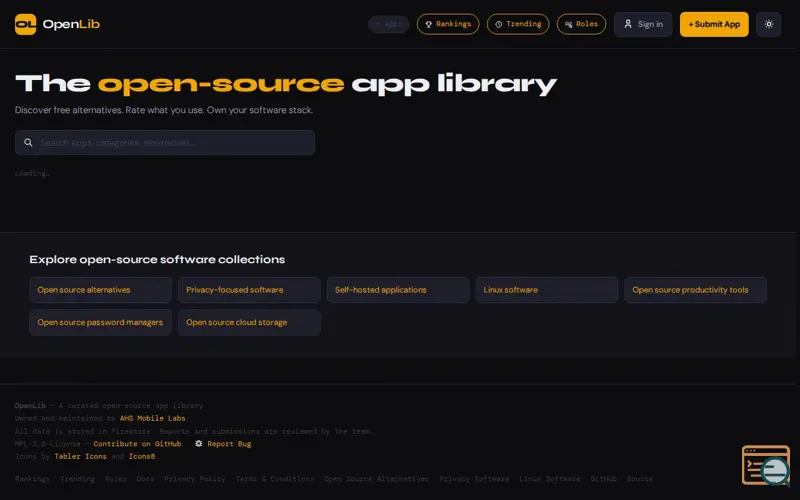Open the Privacy-focused software collection

[249, 290]
